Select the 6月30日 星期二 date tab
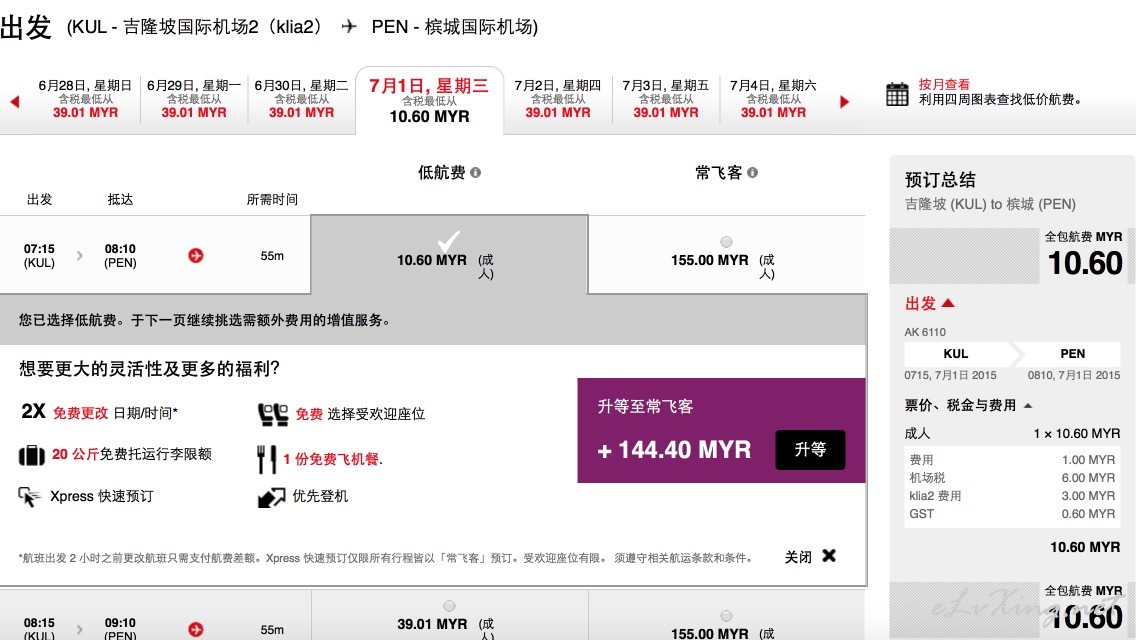 point(301,99)
